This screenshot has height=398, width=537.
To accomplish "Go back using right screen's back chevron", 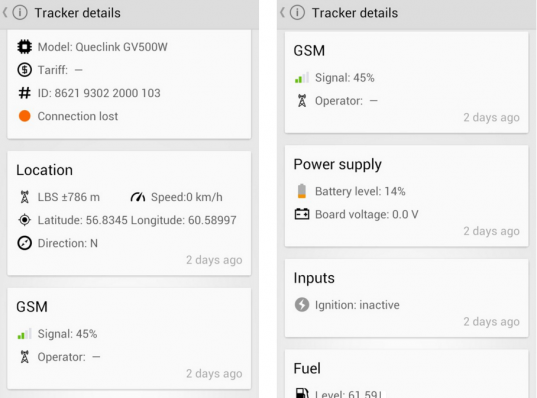I will point(282,13).
